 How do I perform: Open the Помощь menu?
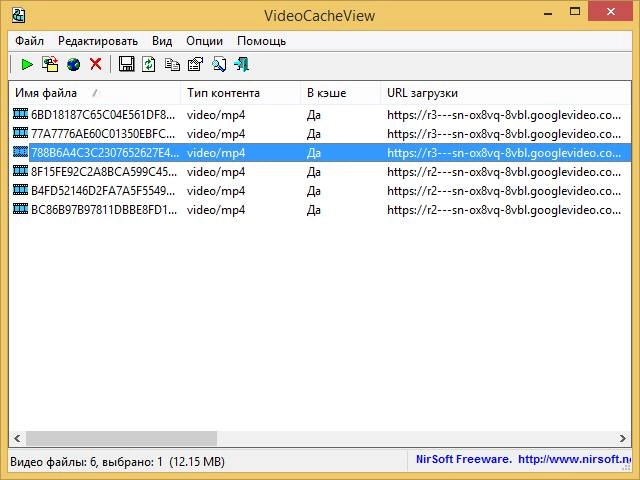(262, 41)
